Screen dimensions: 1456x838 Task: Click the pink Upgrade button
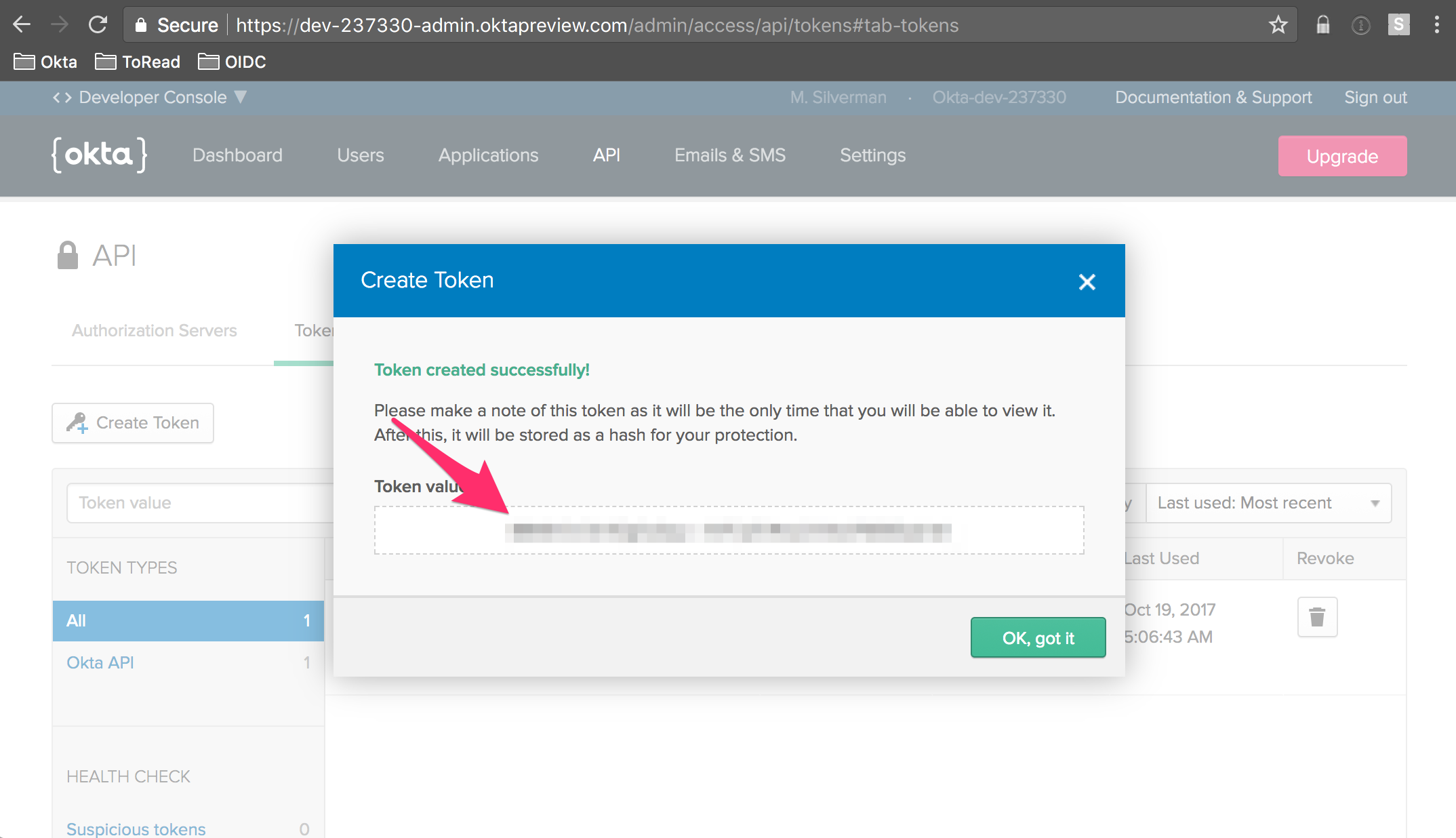coord(1341,156)
